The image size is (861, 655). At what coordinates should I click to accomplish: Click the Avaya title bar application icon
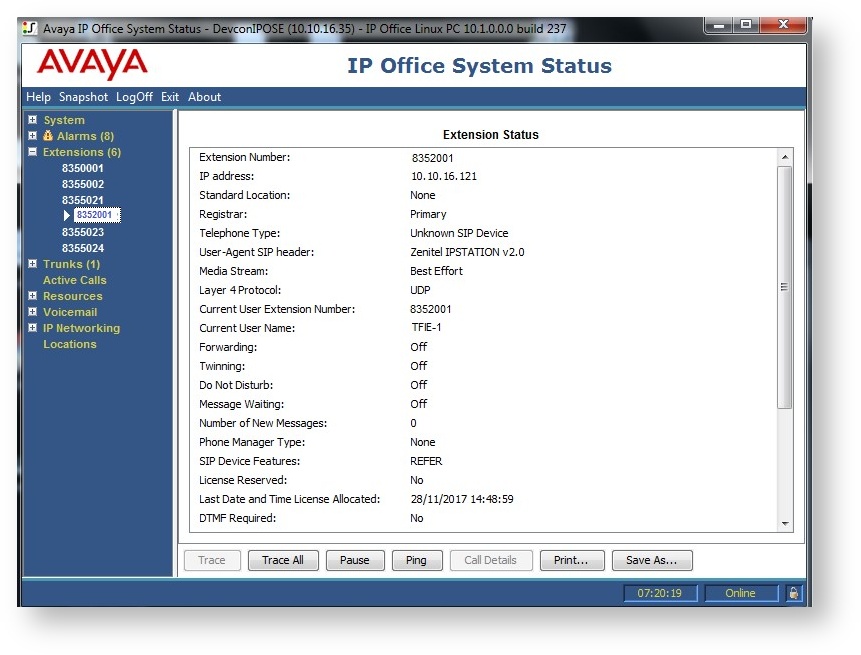(x=31, y=29)
